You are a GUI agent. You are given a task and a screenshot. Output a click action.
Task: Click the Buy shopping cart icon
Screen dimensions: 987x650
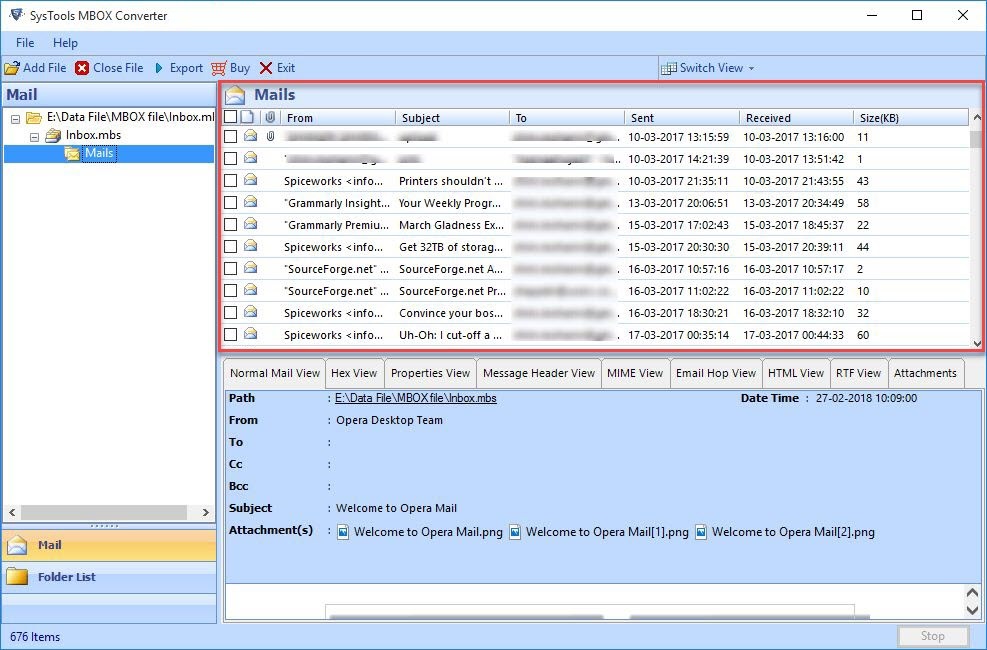218,68
